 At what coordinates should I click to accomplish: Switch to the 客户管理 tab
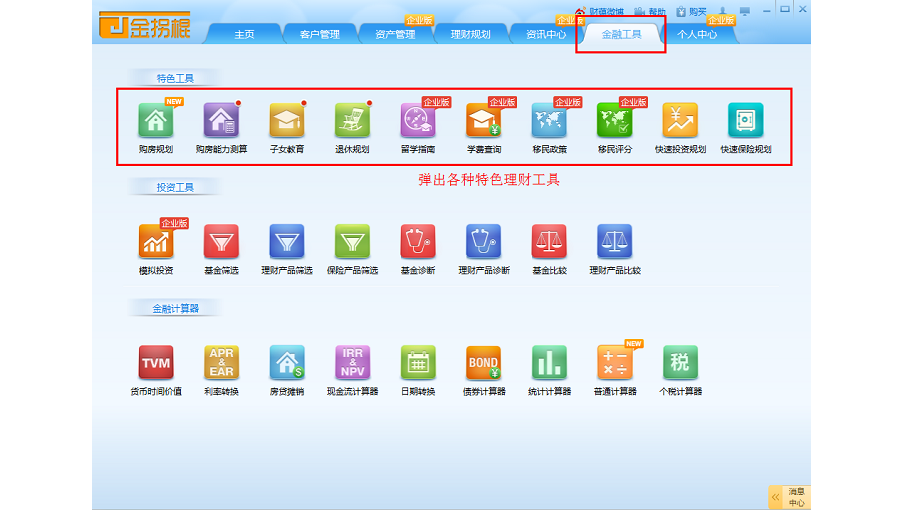(319, 34)
